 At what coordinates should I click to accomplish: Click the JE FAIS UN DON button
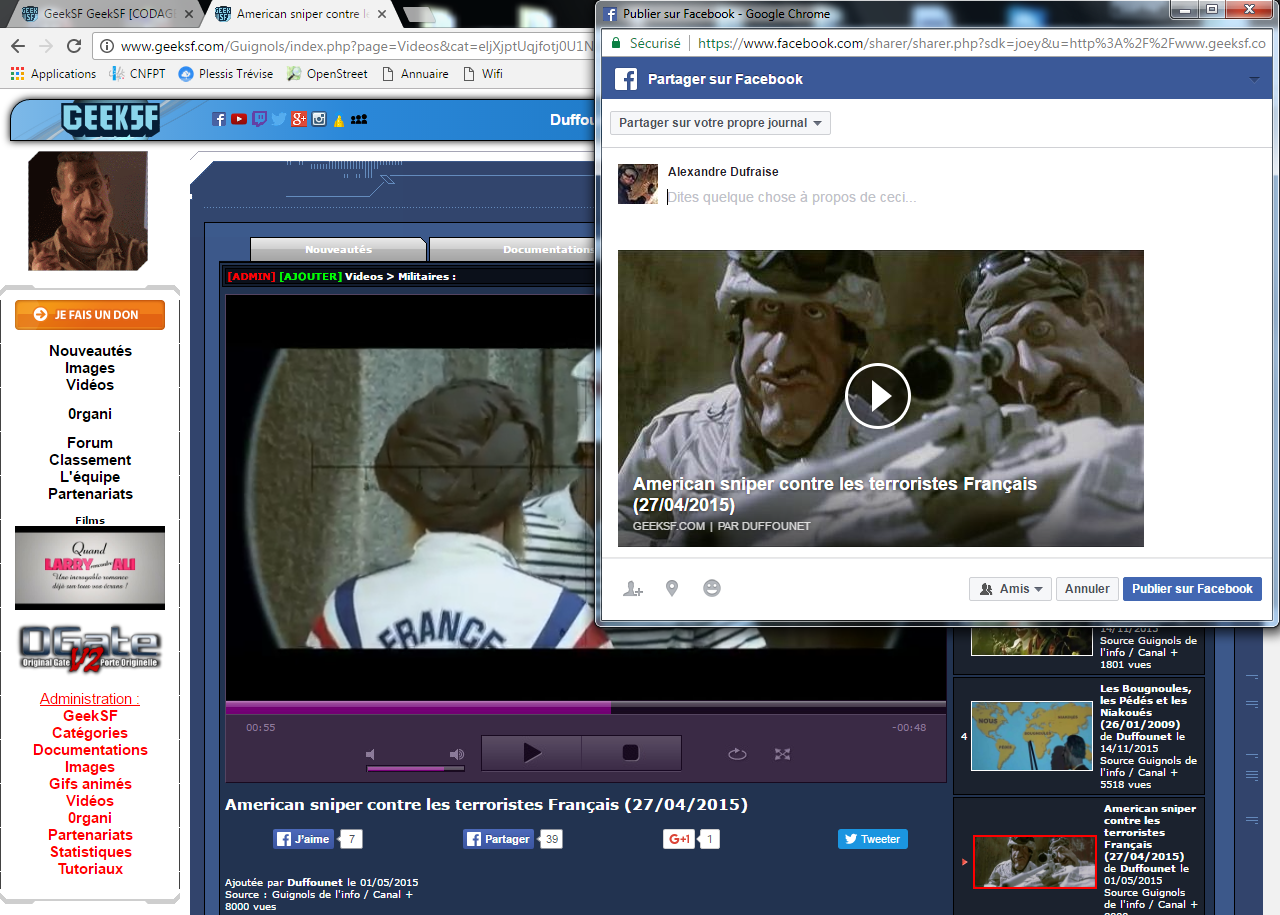tap(90, 315)
